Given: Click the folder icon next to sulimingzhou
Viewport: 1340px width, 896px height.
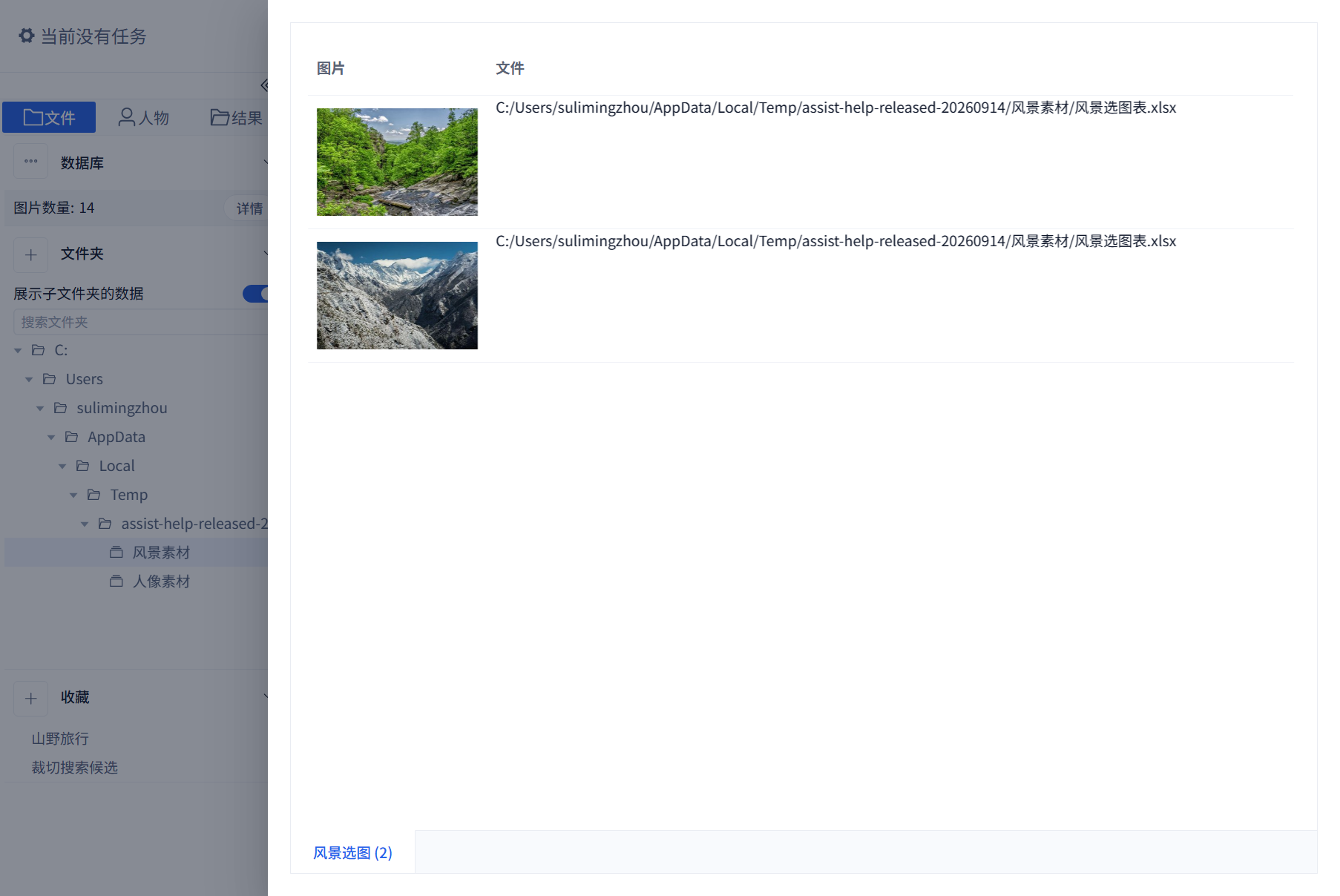Looking at the screenshot, I should [61, 408].
